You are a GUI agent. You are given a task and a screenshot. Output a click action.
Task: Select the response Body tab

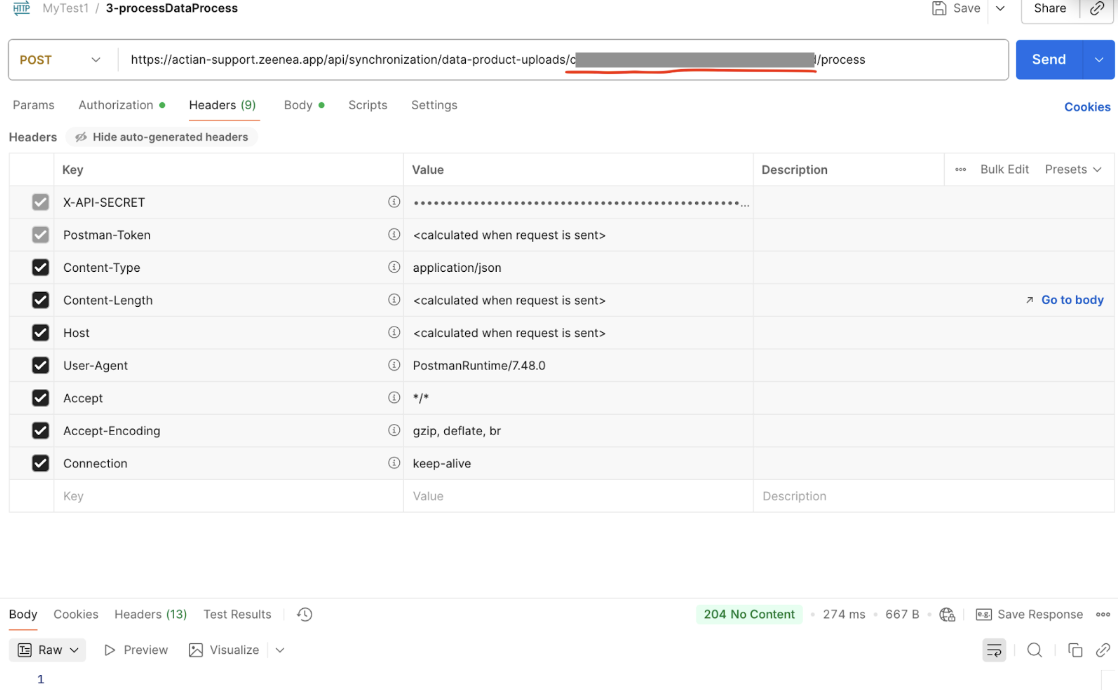(x=23, y=614)
